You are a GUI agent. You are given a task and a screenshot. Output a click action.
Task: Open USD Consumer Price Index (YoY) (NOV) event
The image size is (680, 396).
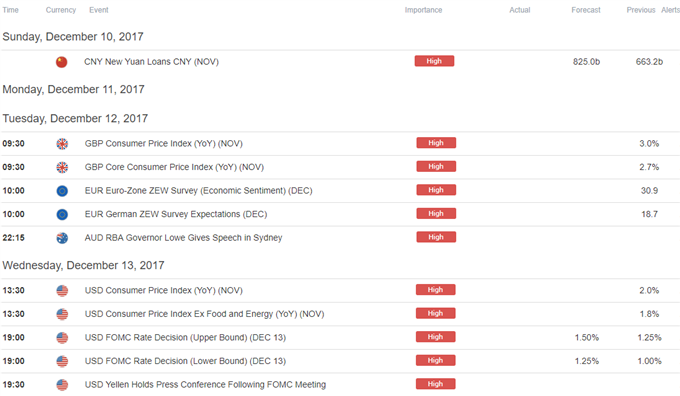click(163, 291)
